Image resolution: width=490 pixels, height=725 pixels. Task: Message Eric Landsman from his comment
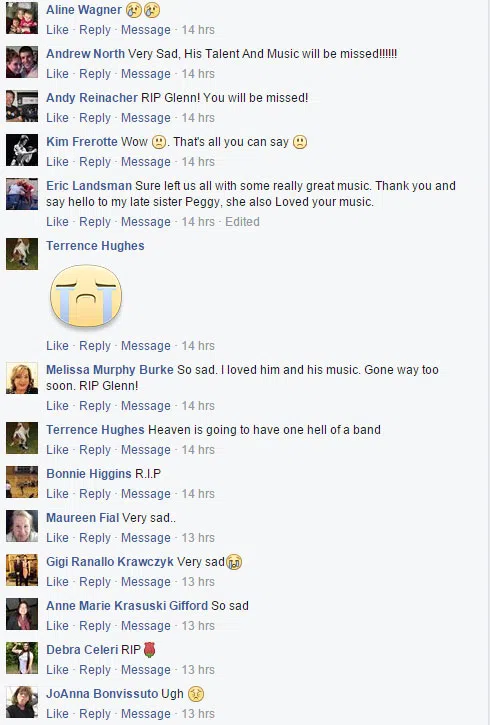pos(146,222)
